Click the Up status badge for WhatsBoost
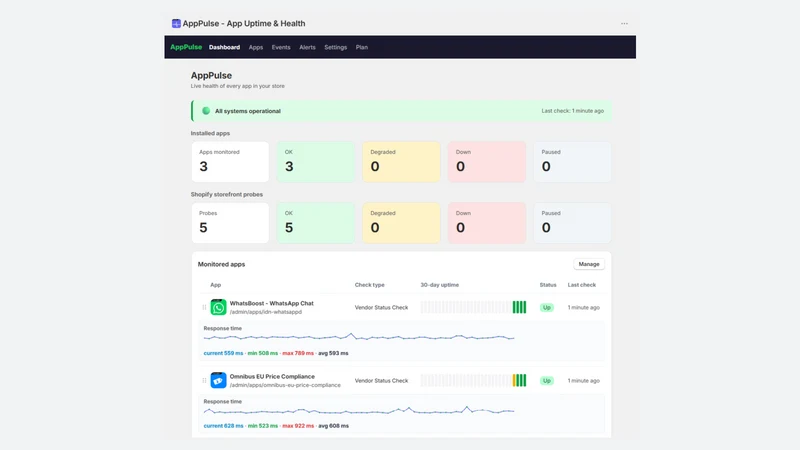The width and height of the screenshot is (800, 450). tap(546, 307)
